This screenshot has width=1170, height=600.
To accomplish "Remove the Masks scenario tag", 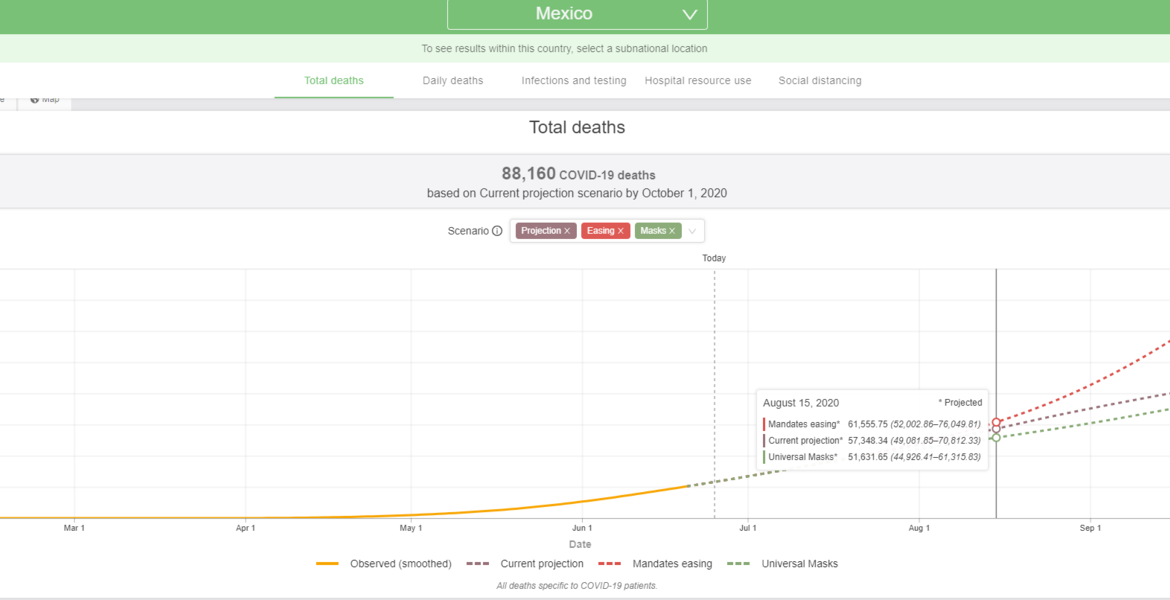I will [672, 231].
